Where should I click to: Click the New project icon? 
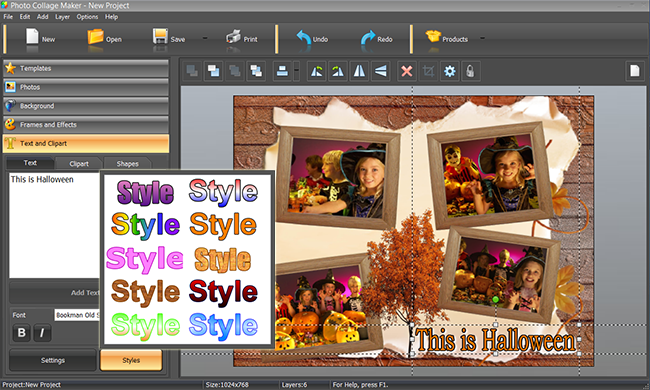pos(32,37)
